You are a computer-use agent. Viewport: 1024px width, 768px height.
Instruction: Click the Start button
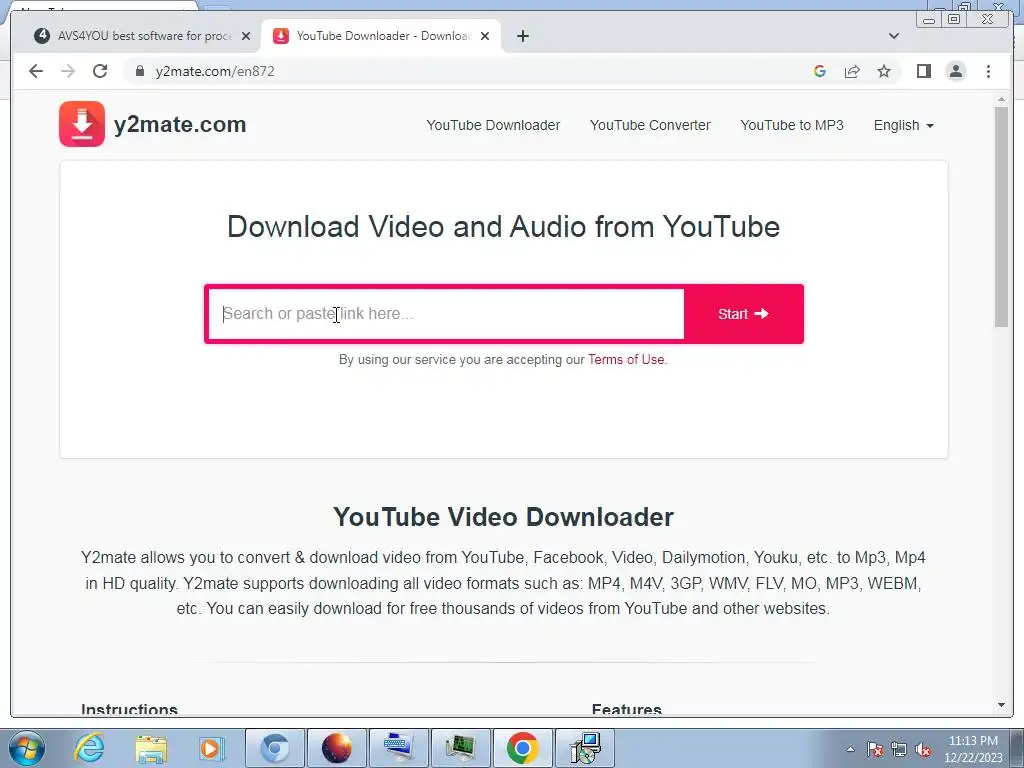(x=743, y=314)
